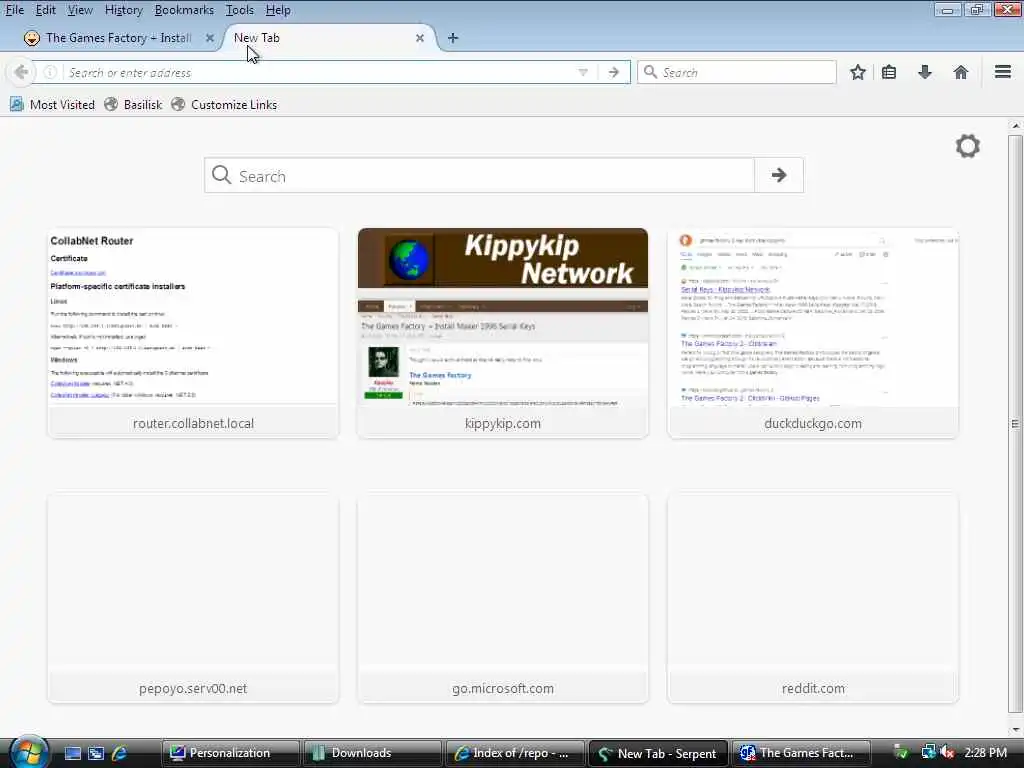Click the network tray icon

pos(928,752)
